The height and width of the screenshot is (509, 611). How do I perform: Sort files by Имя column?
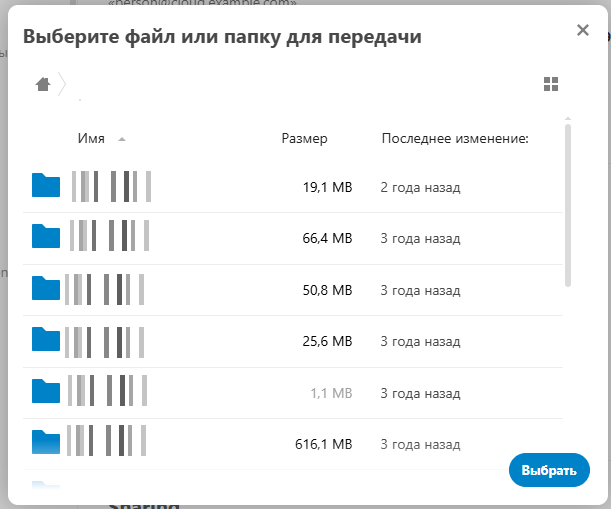(x=91, y=139)
